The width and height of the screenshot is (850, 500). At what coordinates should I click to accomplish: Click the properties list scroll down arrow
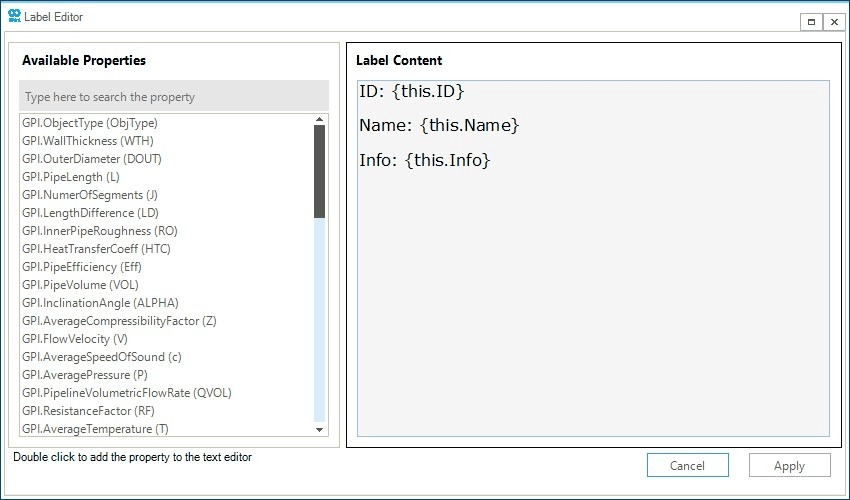(x=319, y=430)
